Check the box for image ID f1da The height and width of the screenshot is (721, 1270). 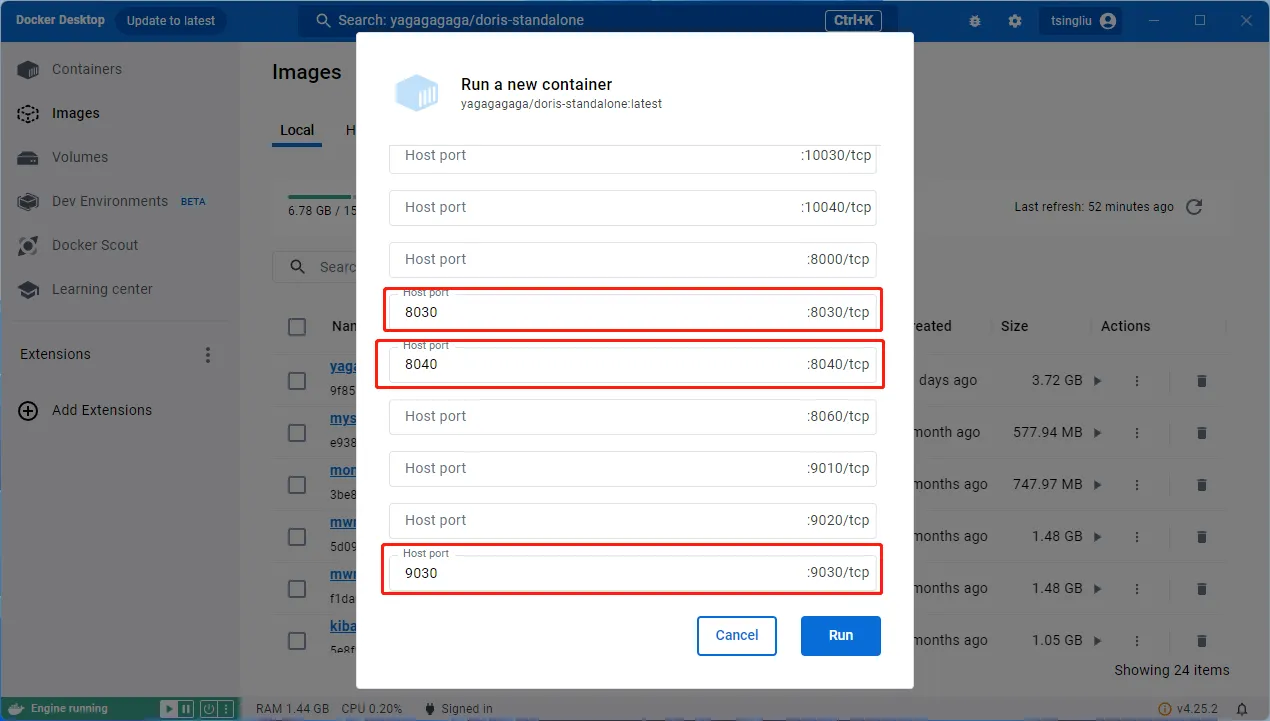click(x=297, y=589)
